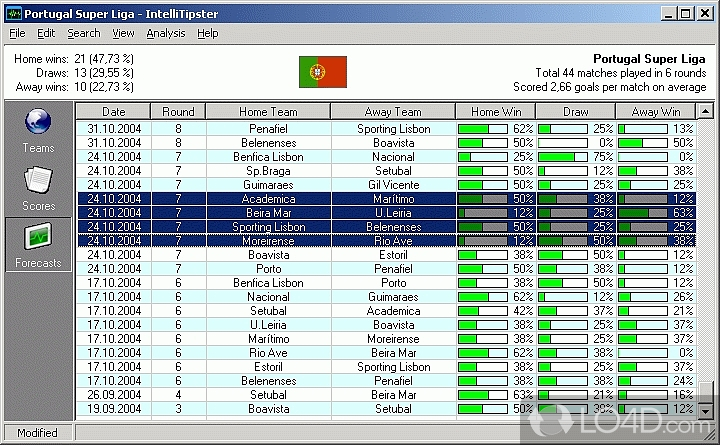The width and height of the screenshot is (720, 445).
Task: Click the Beira Mar vs U.Leiria row
Action: click(386, 213)
